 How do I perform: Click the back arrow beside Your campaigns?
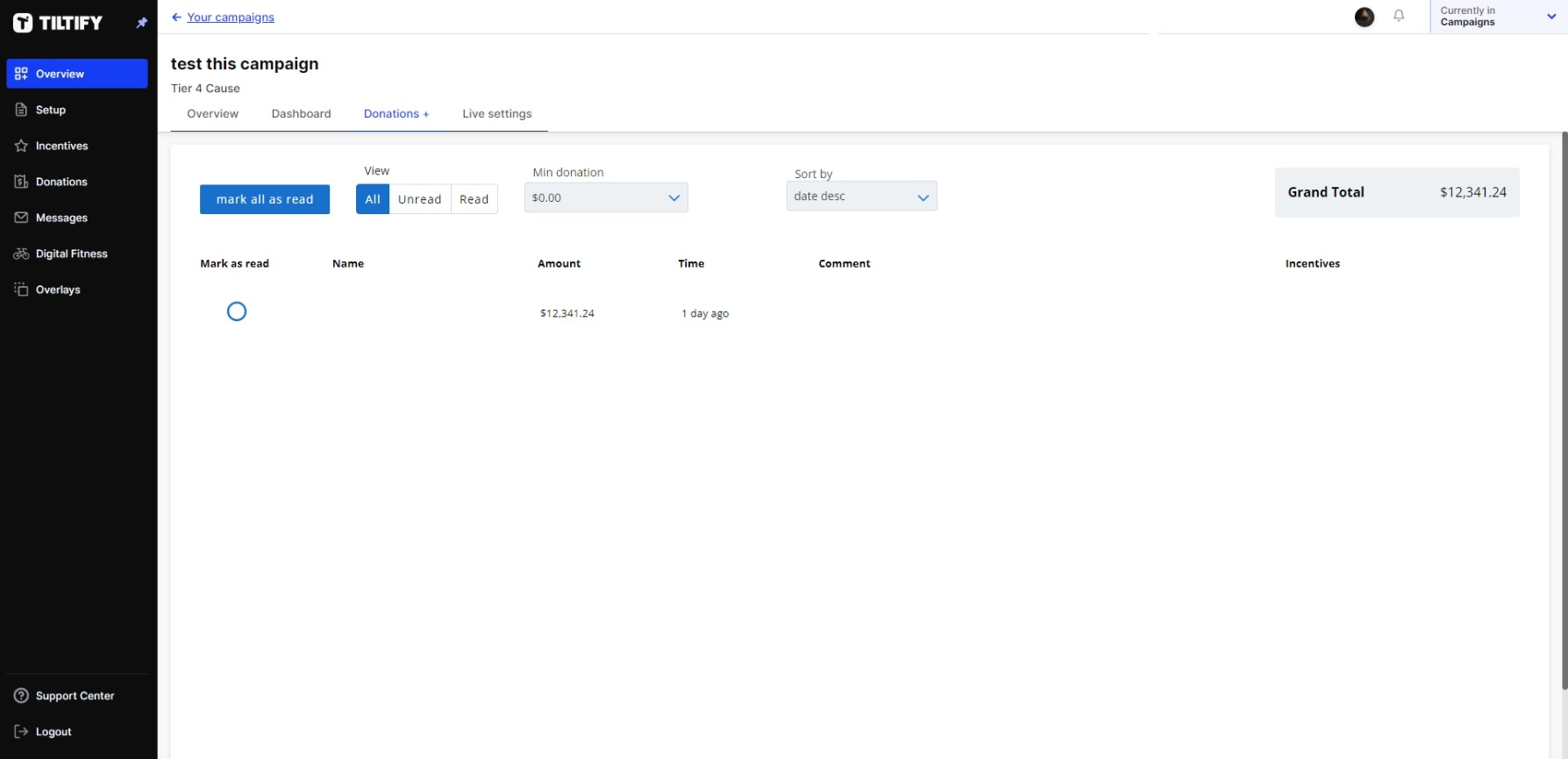pos(176,18)
